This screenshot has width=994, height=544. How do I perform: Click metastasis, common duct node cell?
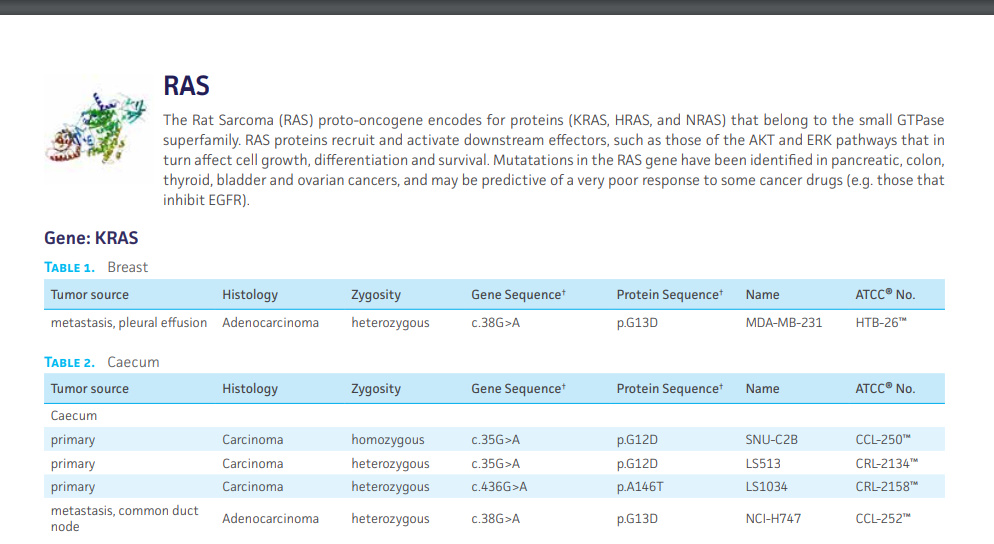tap(124, 519)
